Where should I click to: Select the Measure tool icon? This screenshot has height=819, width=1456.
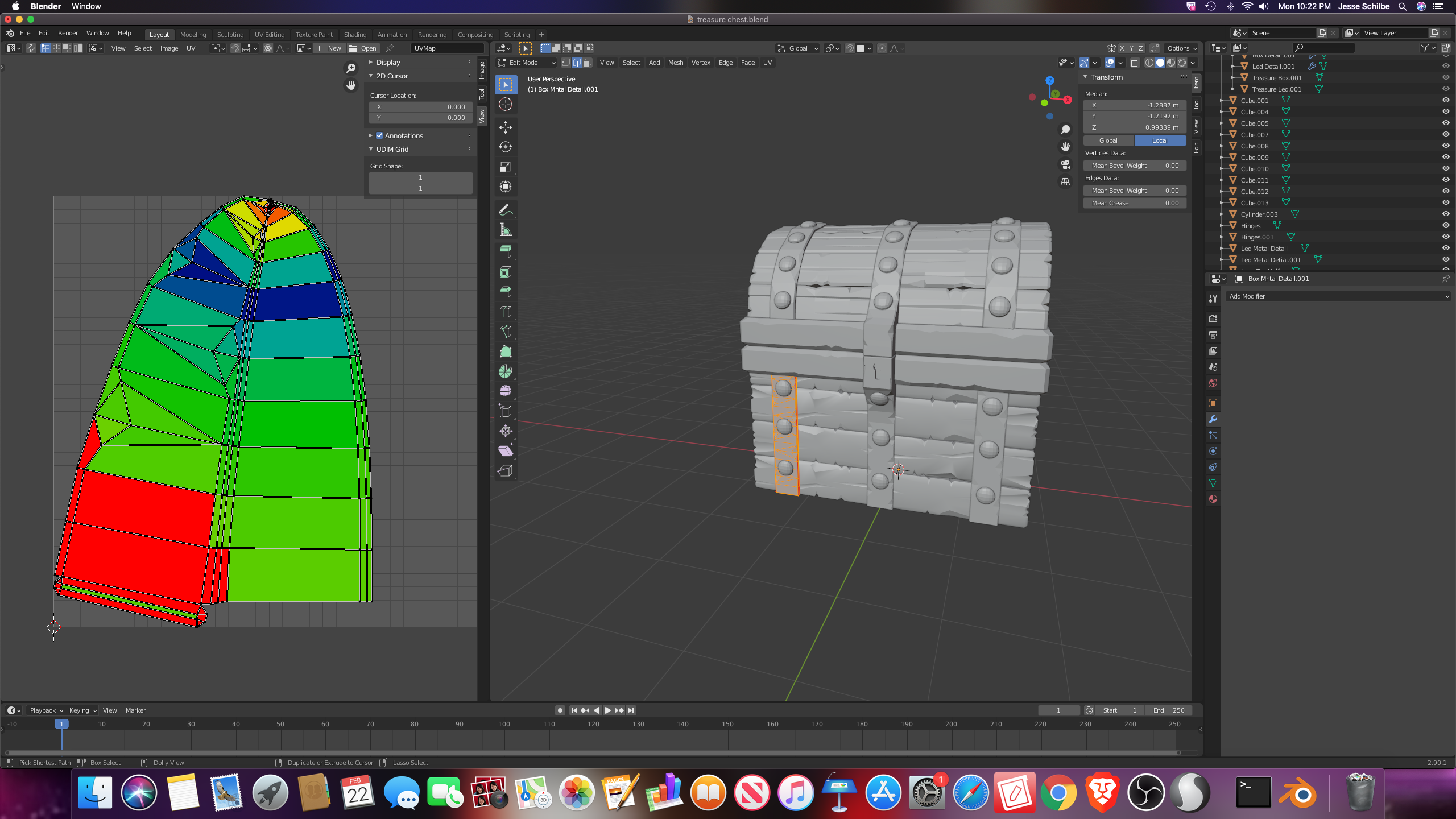click(x=505, y=230)
